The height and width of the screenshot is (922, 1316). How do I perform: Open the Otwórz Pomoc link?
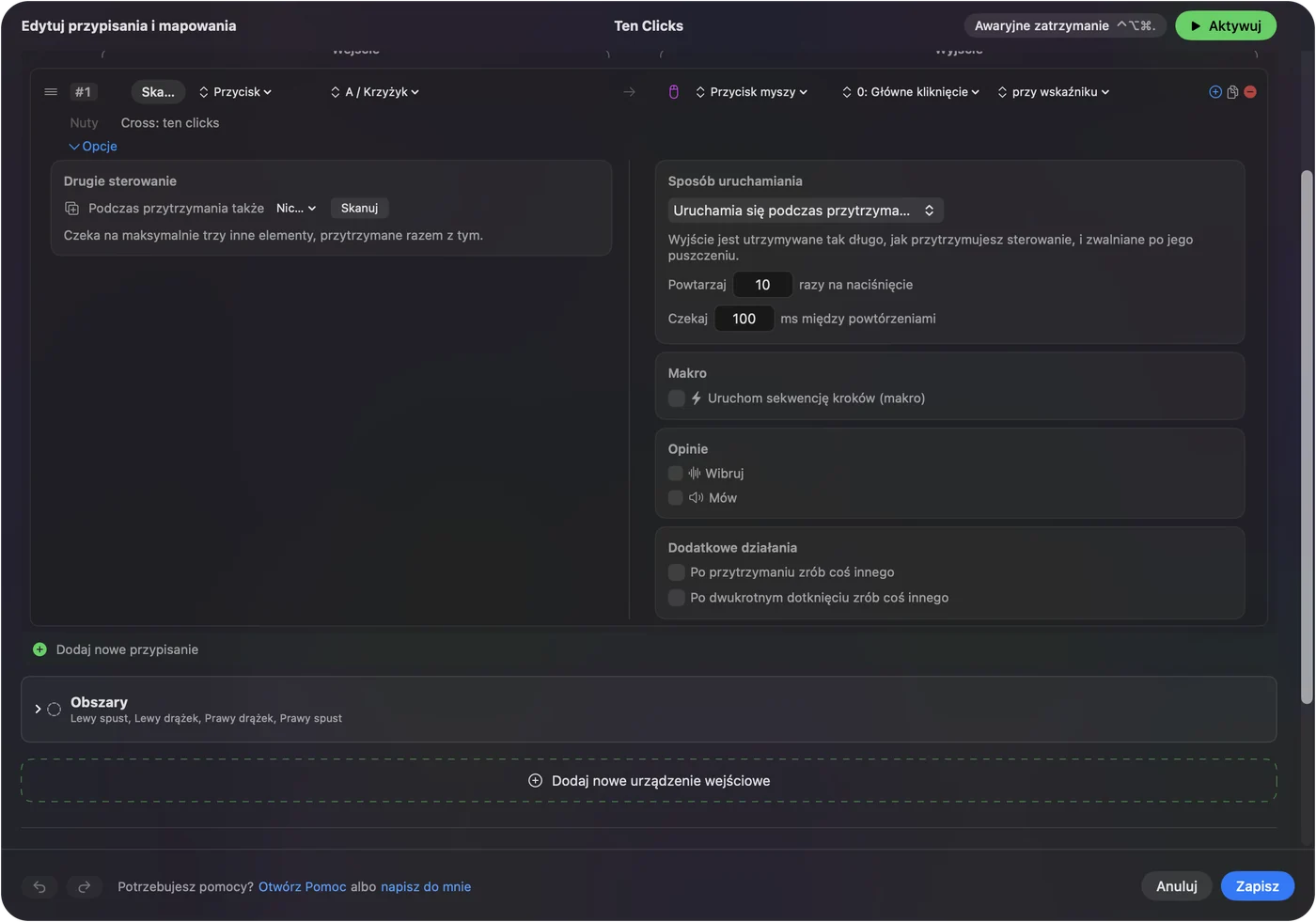(x=303, y=887)
